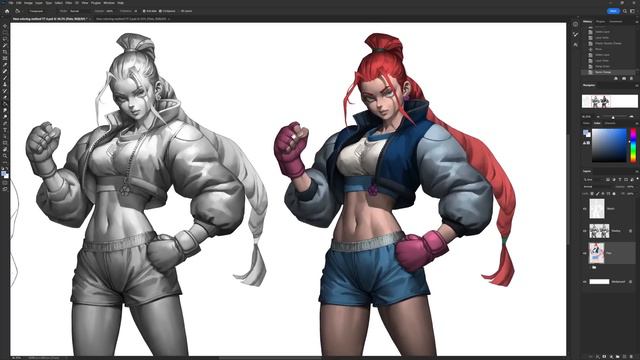This screenshot has height=360, width=640.
Task: Open the Window menu
Action: tap(109, 2)
